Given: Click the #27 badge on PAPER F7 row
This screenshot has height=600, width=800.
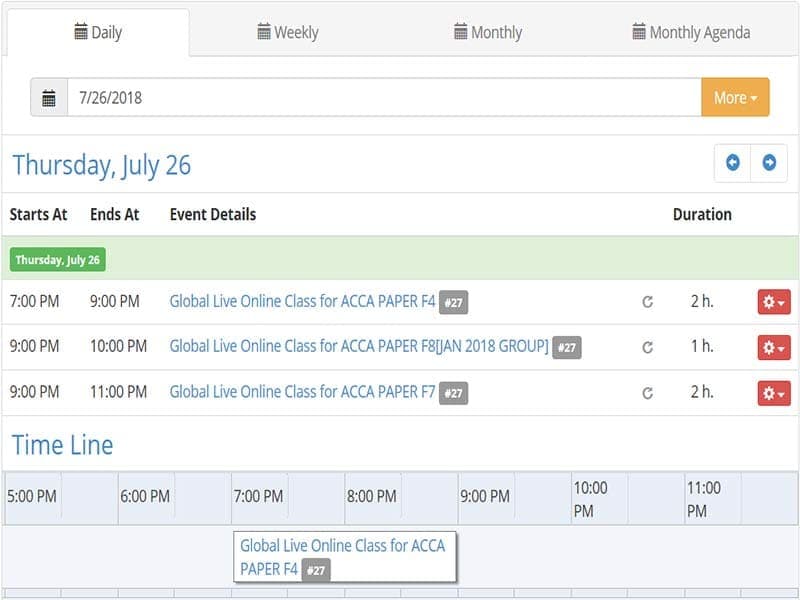Looking at the screenshot, I should [454, 394].
